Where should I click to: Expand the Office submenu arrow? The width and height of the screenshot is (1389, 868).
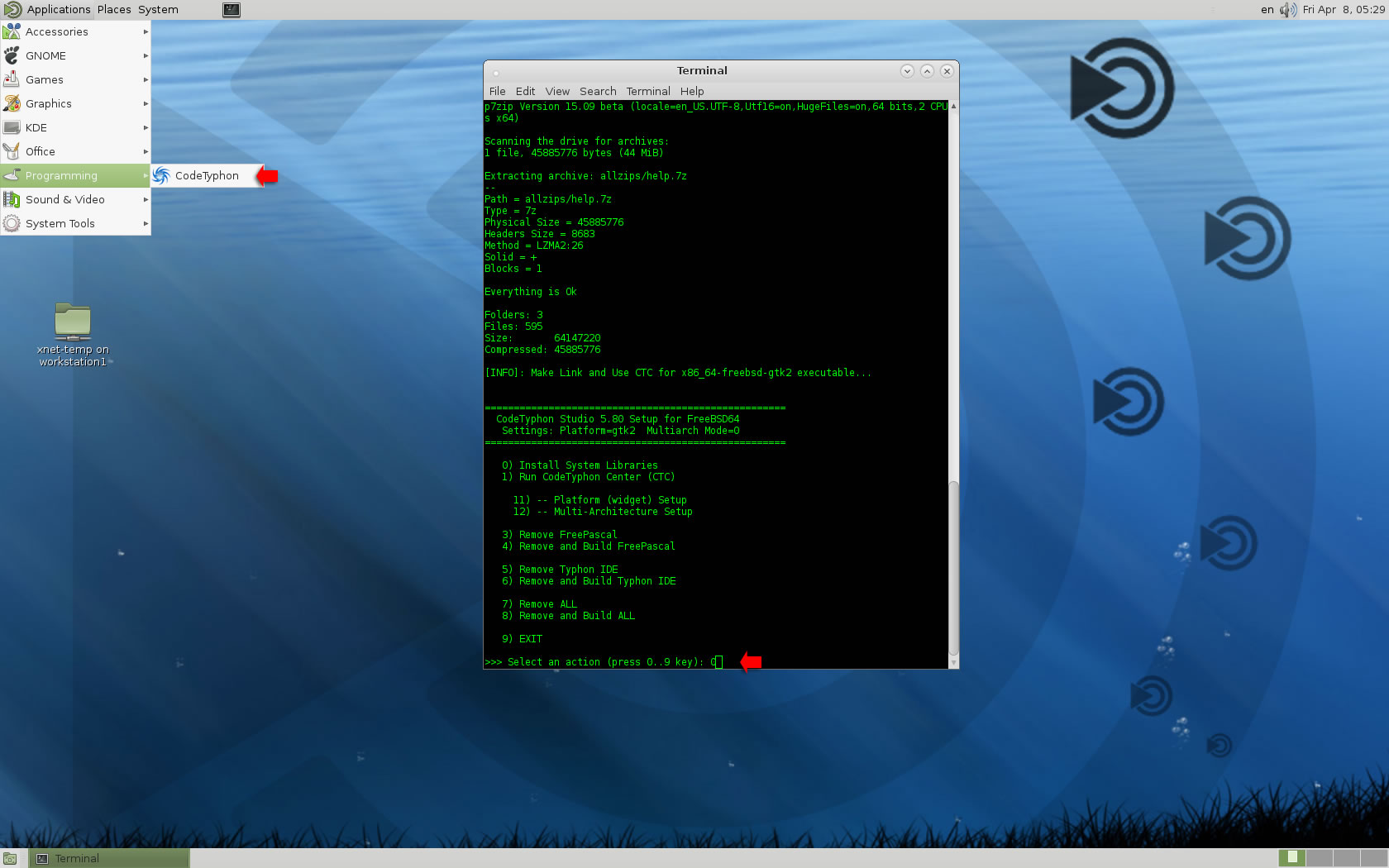pyautogui.click(x=146, y=151)
